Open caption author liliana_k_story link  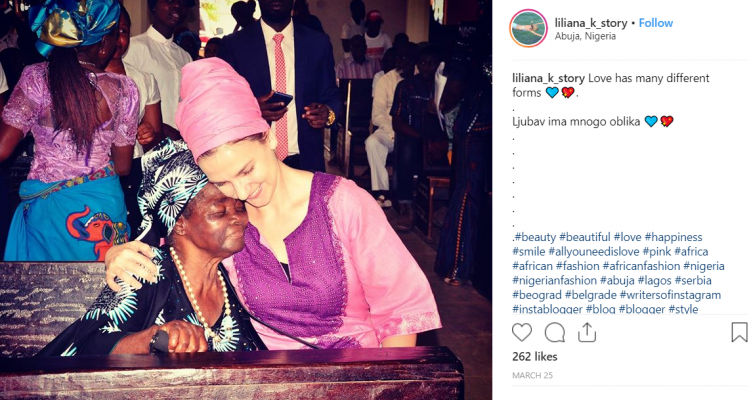tap(548, 78)
